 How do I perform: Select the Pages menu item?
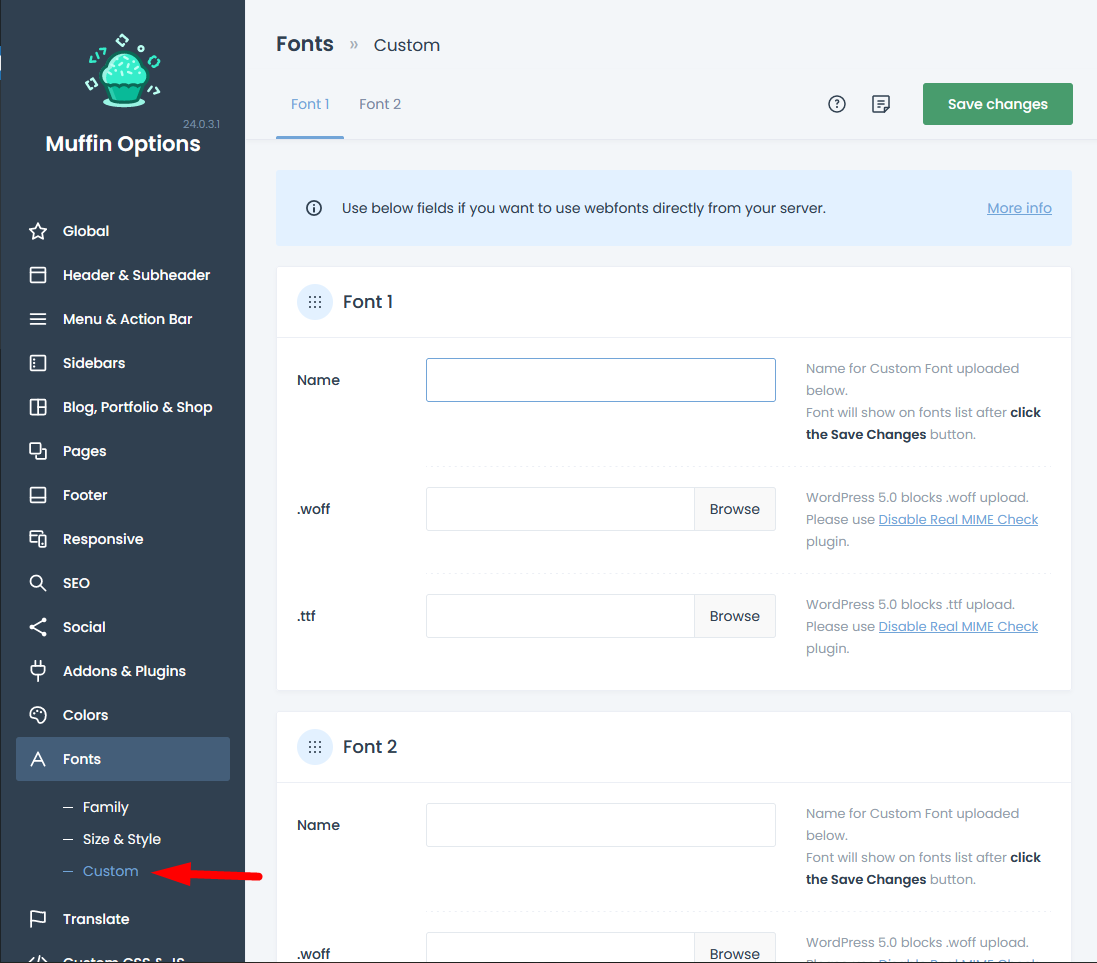(123, 451)
